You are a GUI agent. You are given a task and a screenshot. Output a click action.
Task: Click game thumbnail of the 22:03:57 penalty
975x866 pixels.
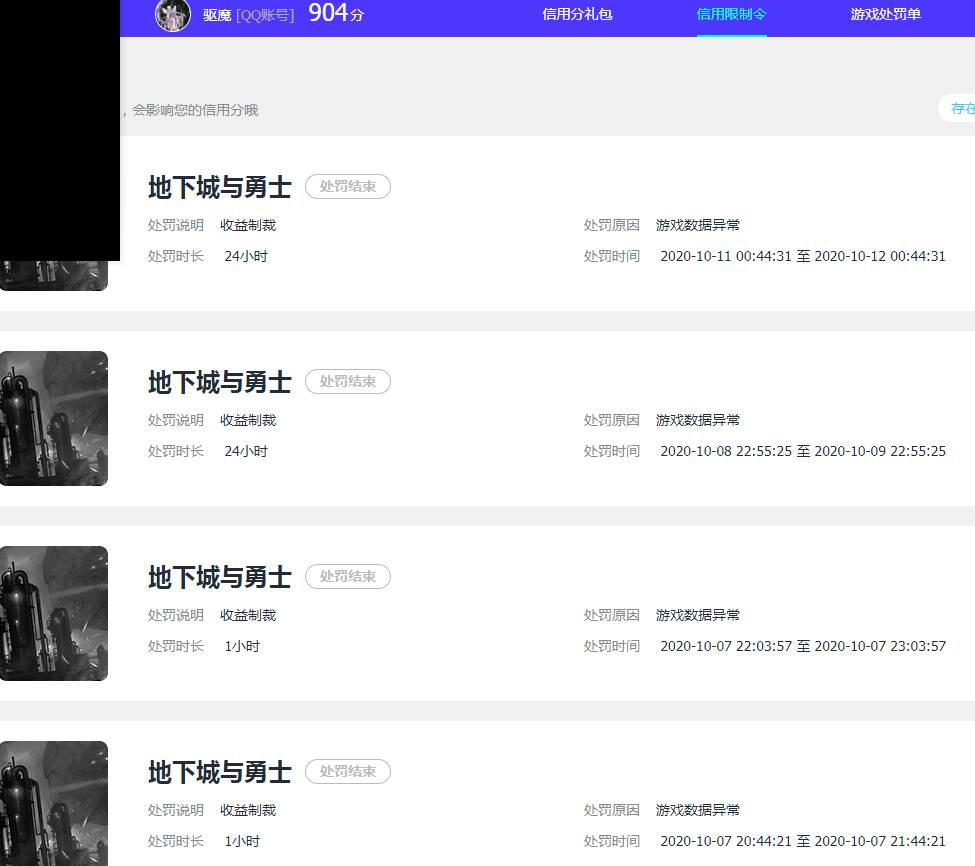[54, 613]
